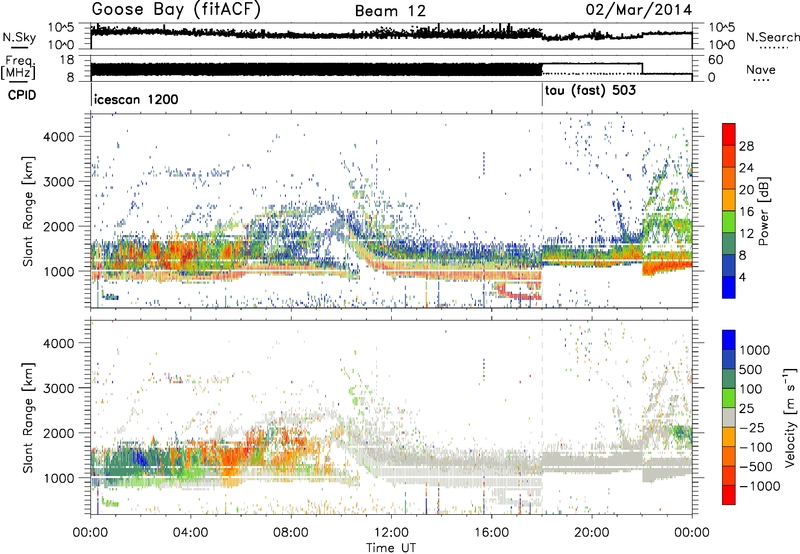Click the '60' tick on the Nave axis

tap(716, 60)
